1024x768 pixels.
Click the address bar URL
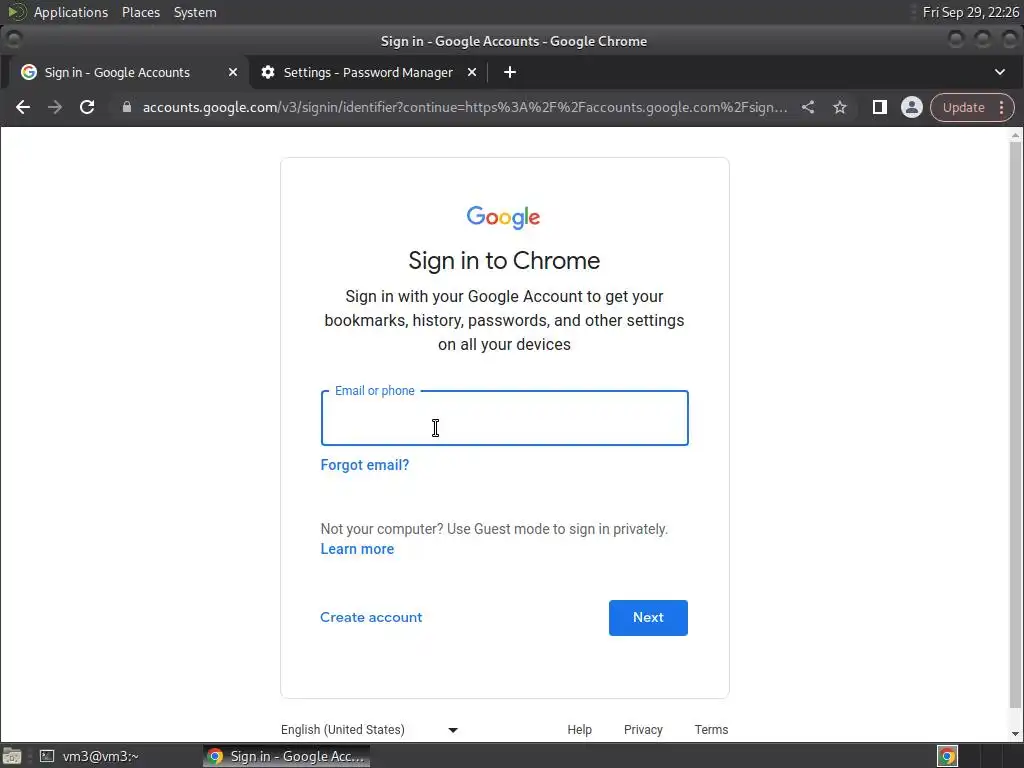click(x=464, y=107)
